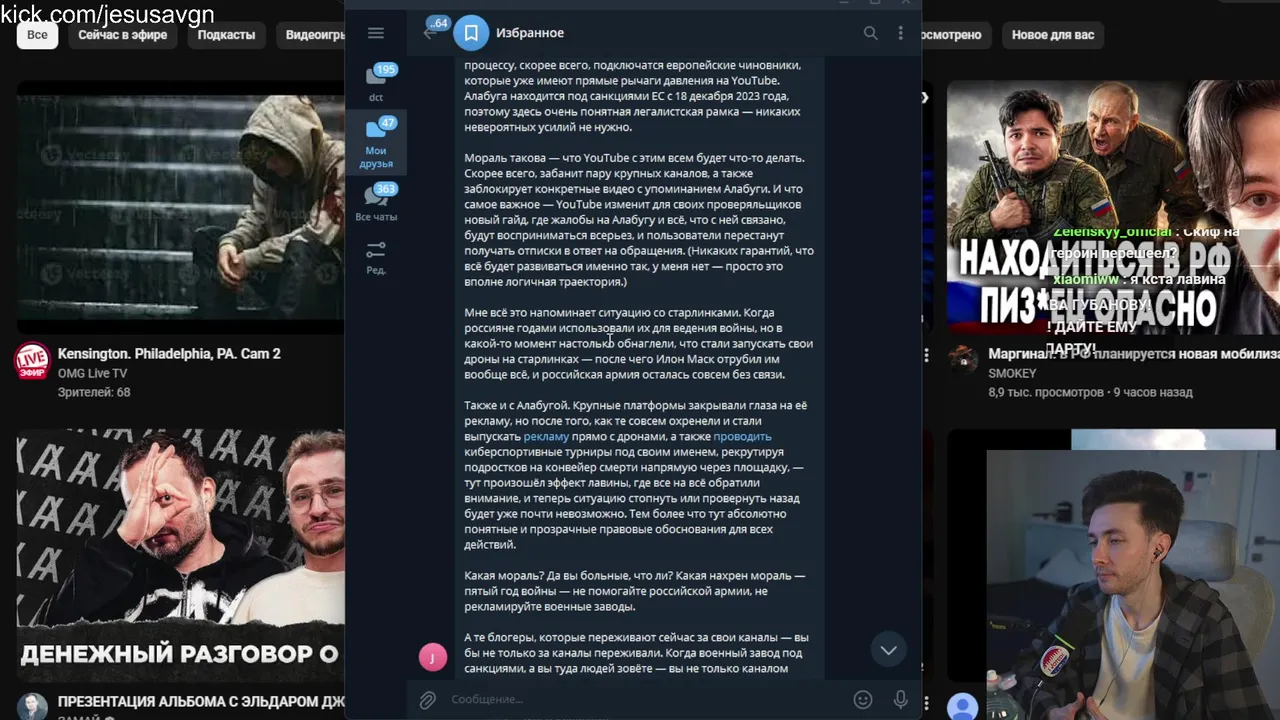The height and width of the screenshot is (720, 1280).
Task: Open the проводить hyperlink in the message
Action: tap(742, 436)
